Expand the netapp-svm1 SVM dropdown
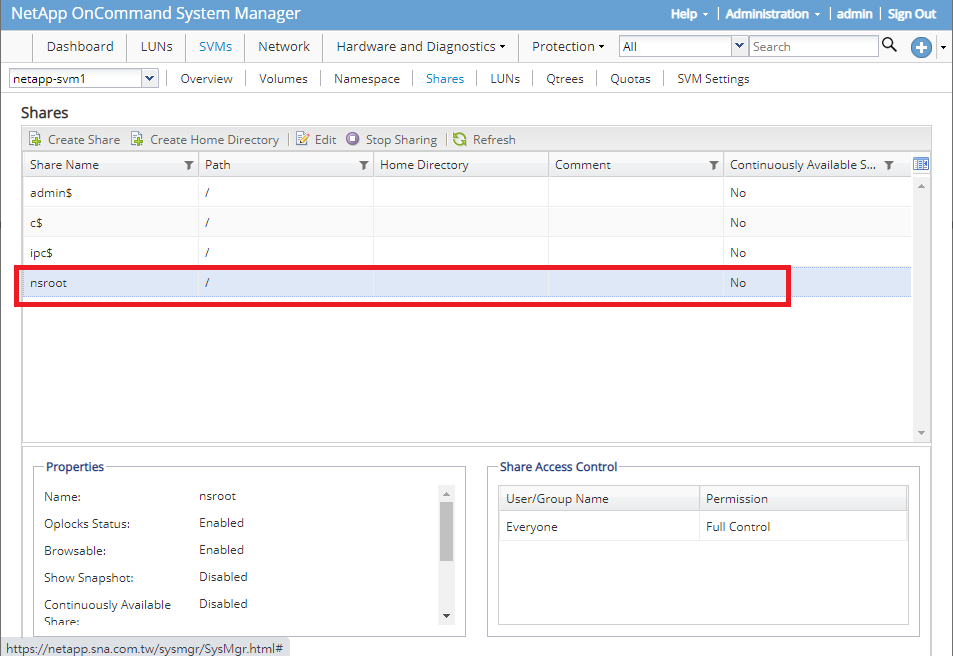Screen dimensions: 953x656 pyautogui.click(x=150, y=78)
